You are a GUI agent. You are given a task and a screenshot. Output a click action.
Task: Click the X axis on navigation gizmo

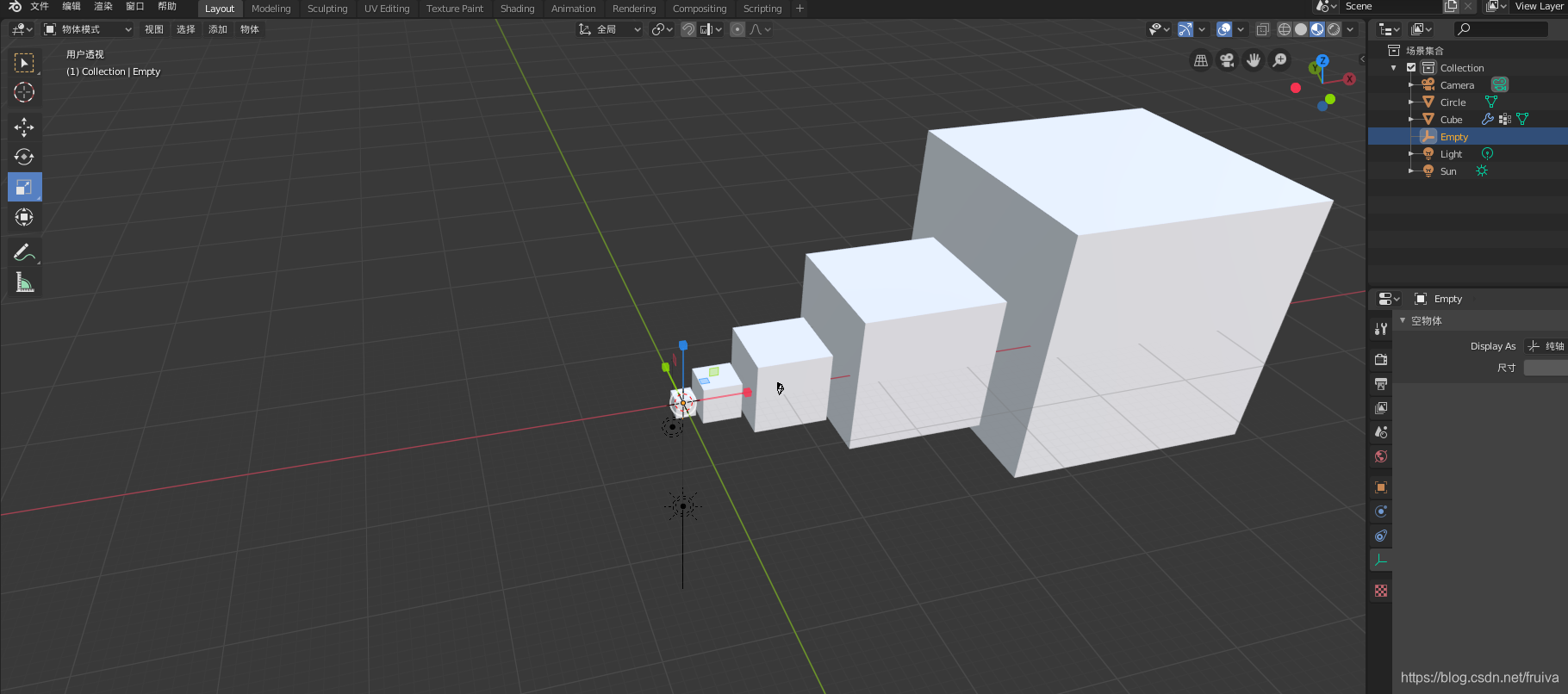[1349, 79]
